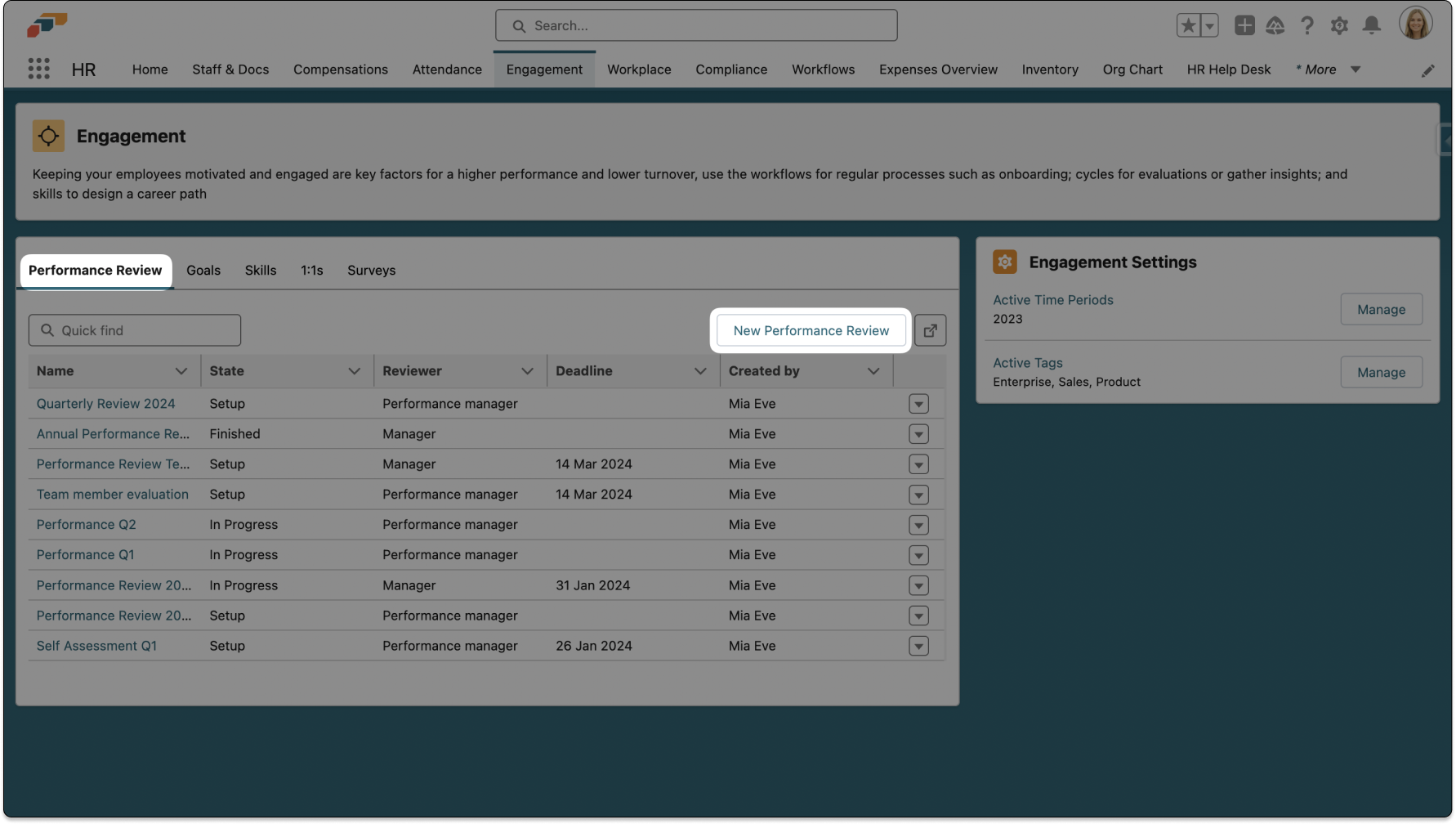1456x824 pixels.
Task: Click into the Quick find field
Action: point(136,330)
